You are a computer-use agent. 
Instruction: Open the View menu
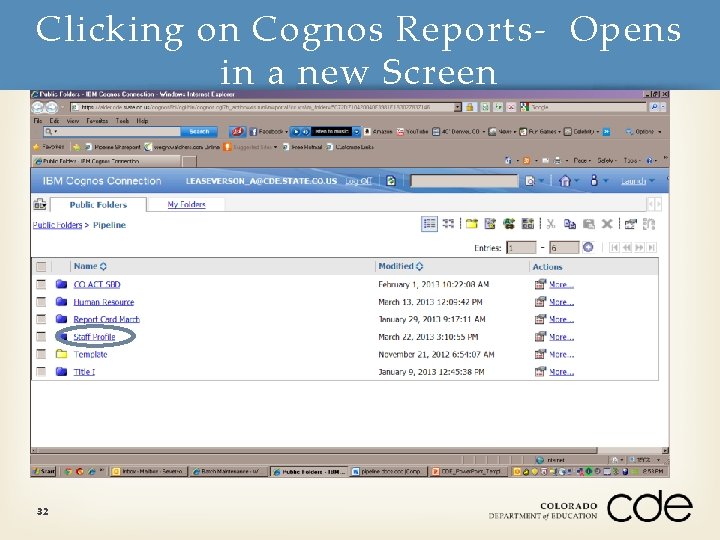73,121
